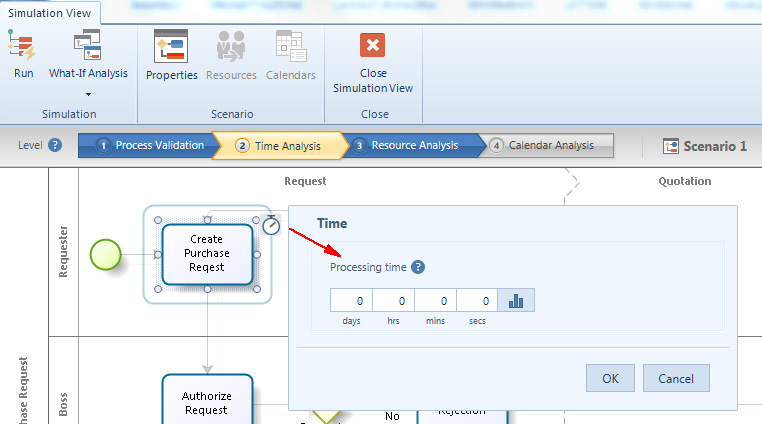Click the Boss lane label

[x=63, y=405]
